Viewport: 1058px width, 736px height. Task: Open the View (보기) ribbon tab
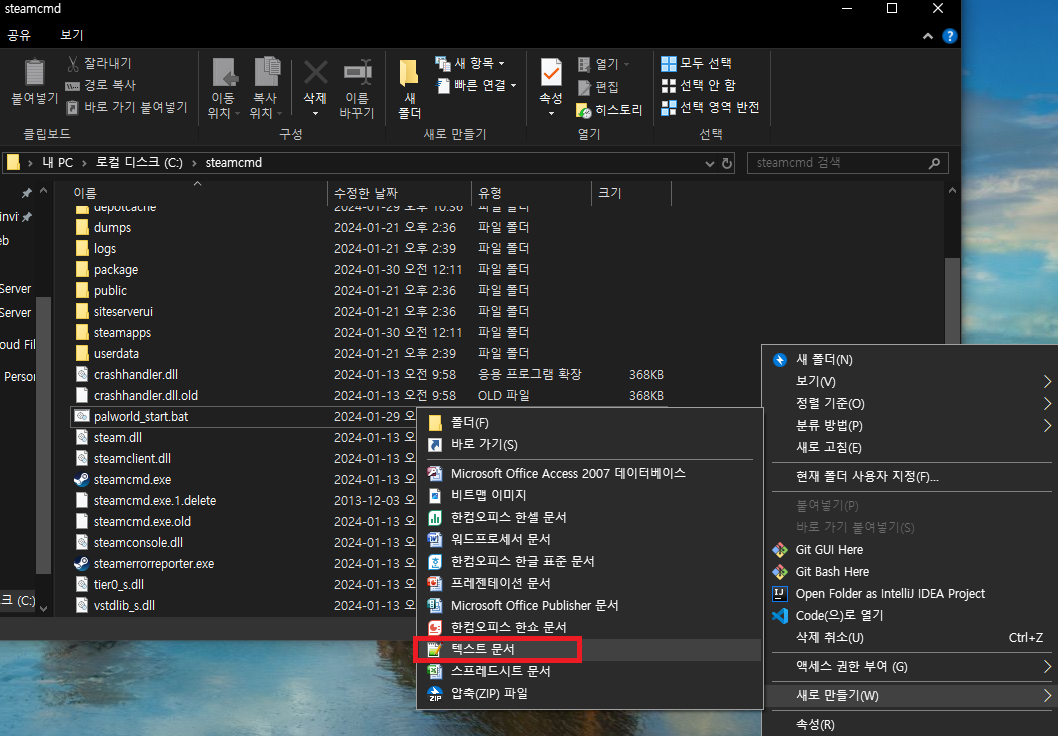click(x=72, y=35)
